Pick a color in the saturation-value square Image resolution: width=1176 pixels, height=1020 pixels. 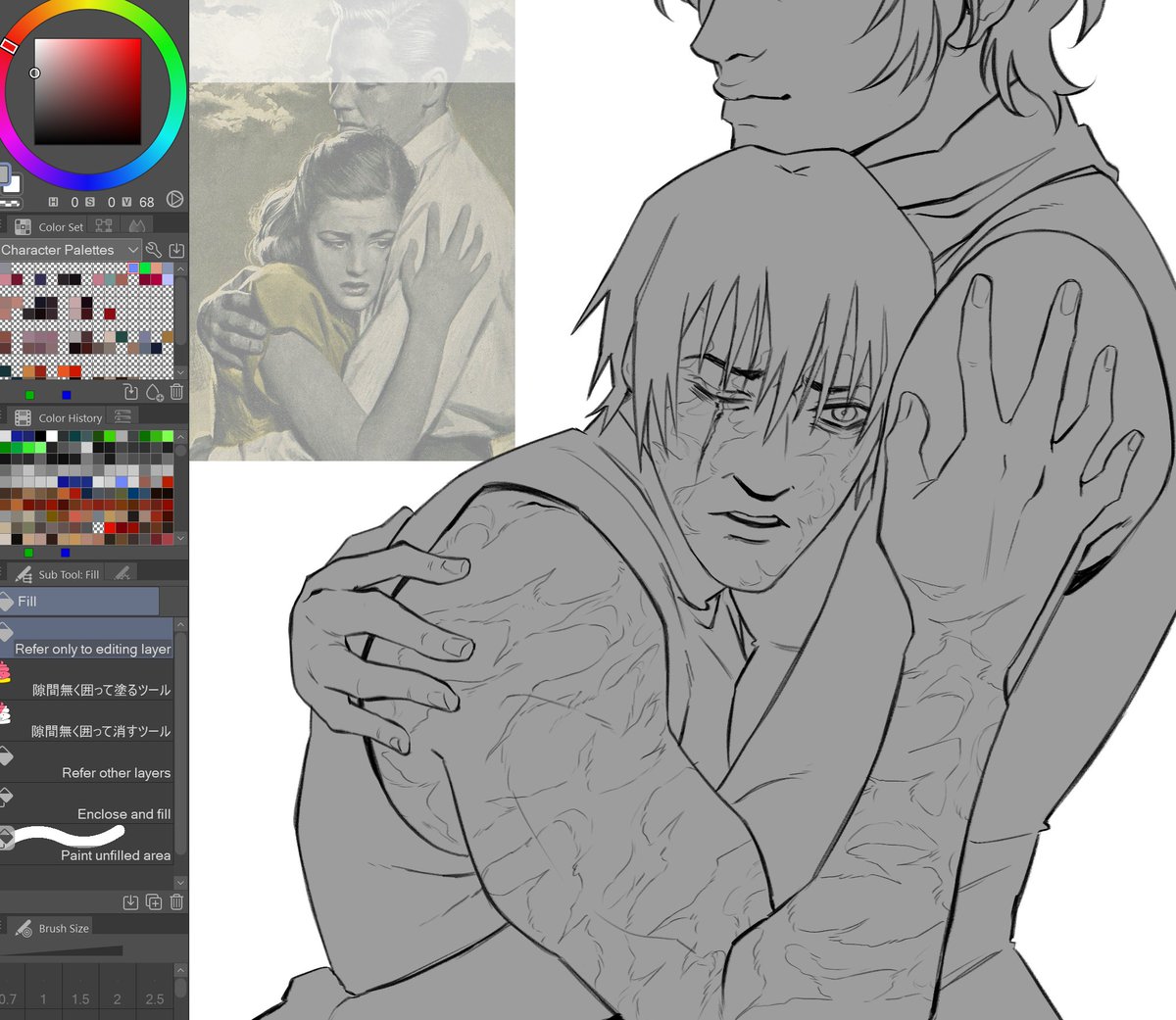(88, 92)
